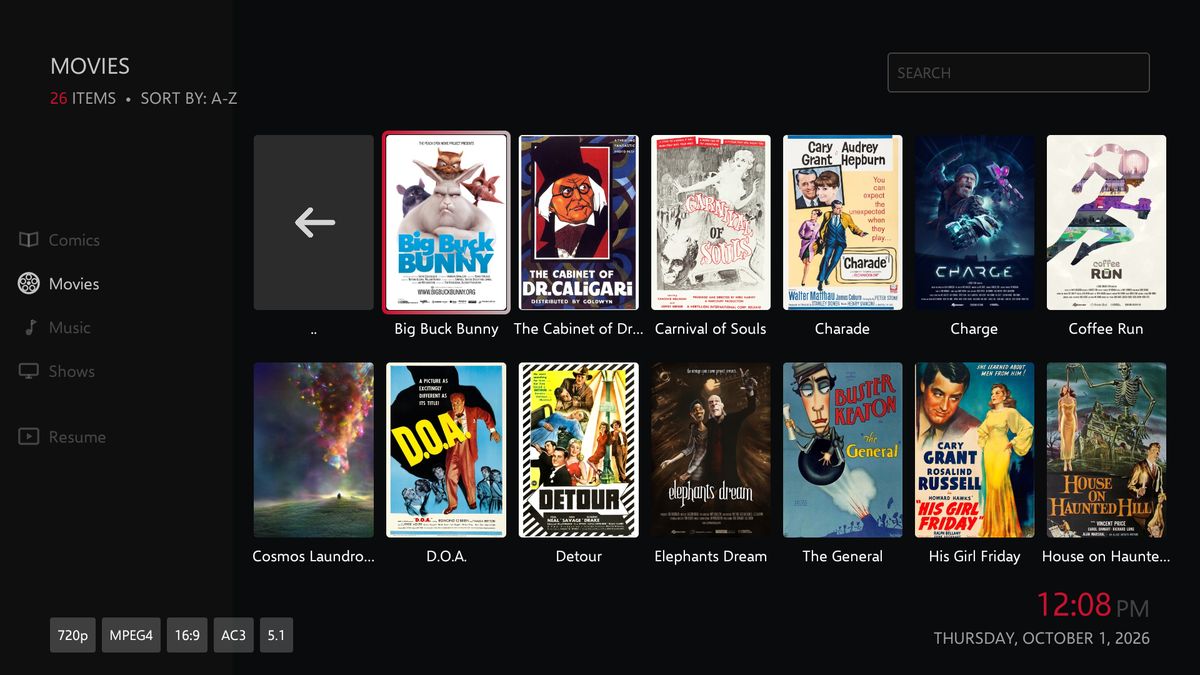The height and width of the screenshot is (675, 1200).
Task: Click the "Detour" title text
Action: [x=579, y=556]
